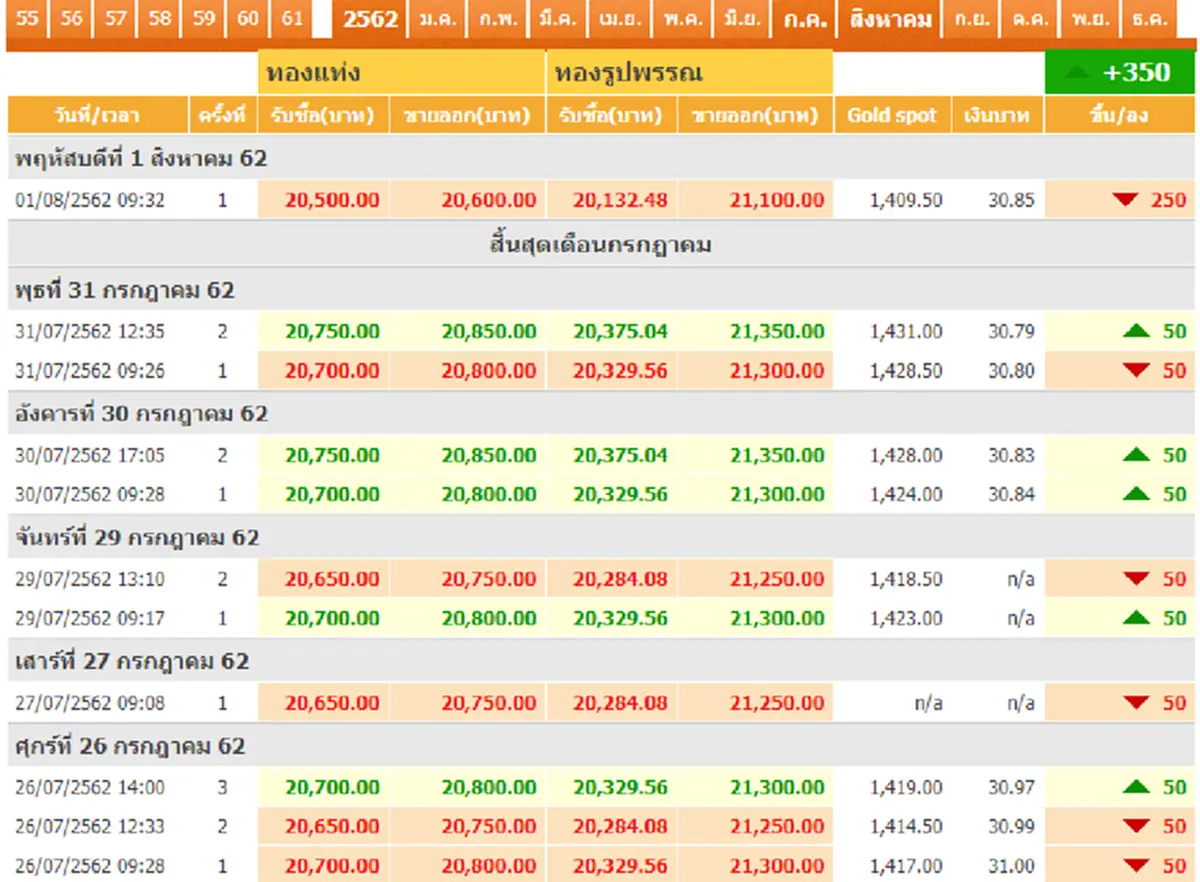Click the ทองแท่ง group header
The image size is (1200, 882).
point(402,73)
